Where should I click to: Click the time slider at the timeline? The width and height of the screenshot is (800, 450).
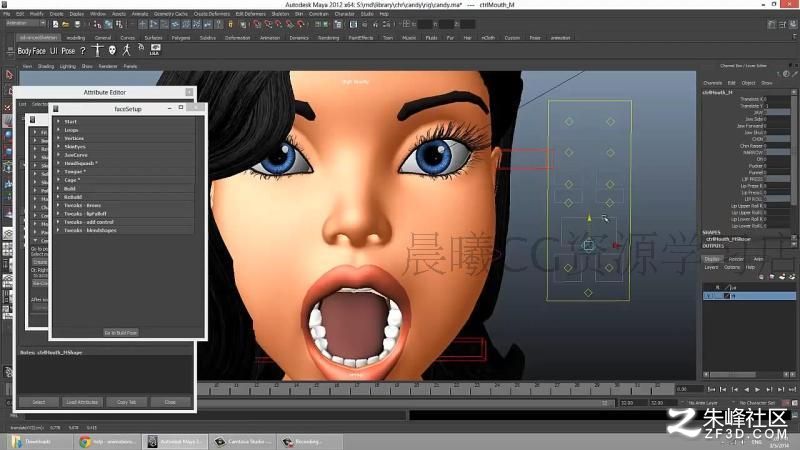[x=436, y=390]
